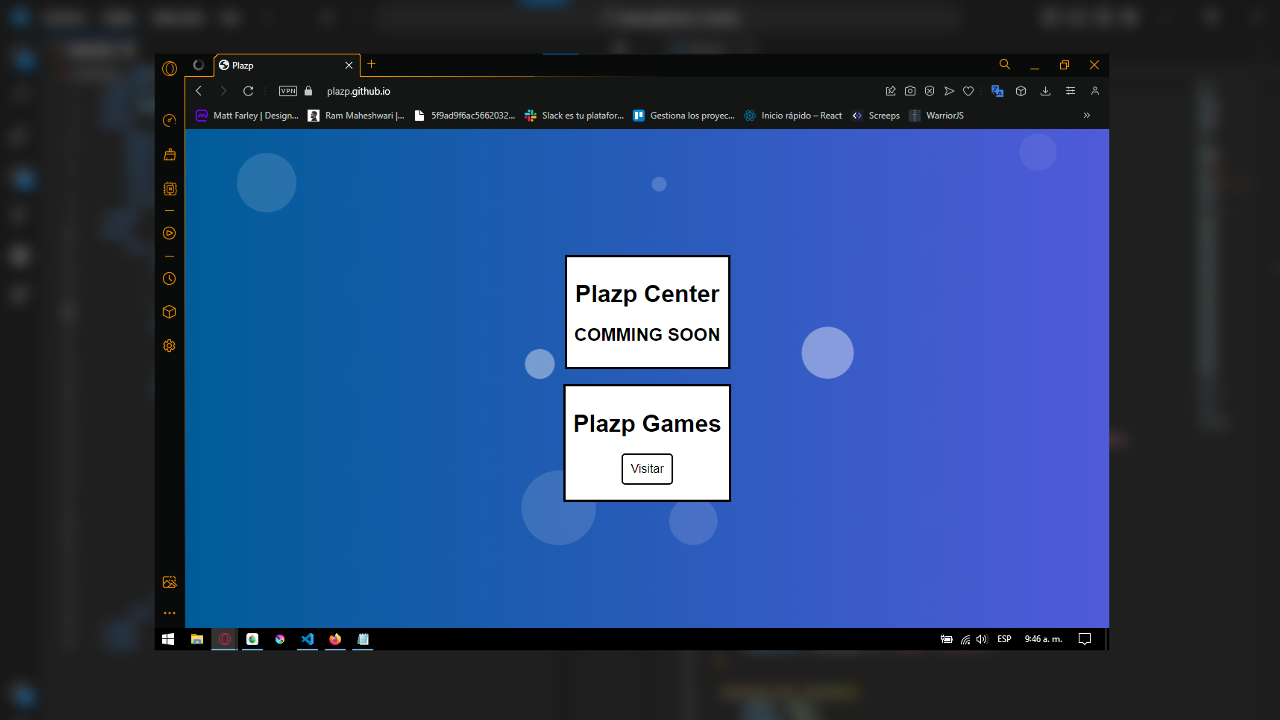Open the translate extension icon
This screenshot has height=720, width=1280.
tap(997, 91)
